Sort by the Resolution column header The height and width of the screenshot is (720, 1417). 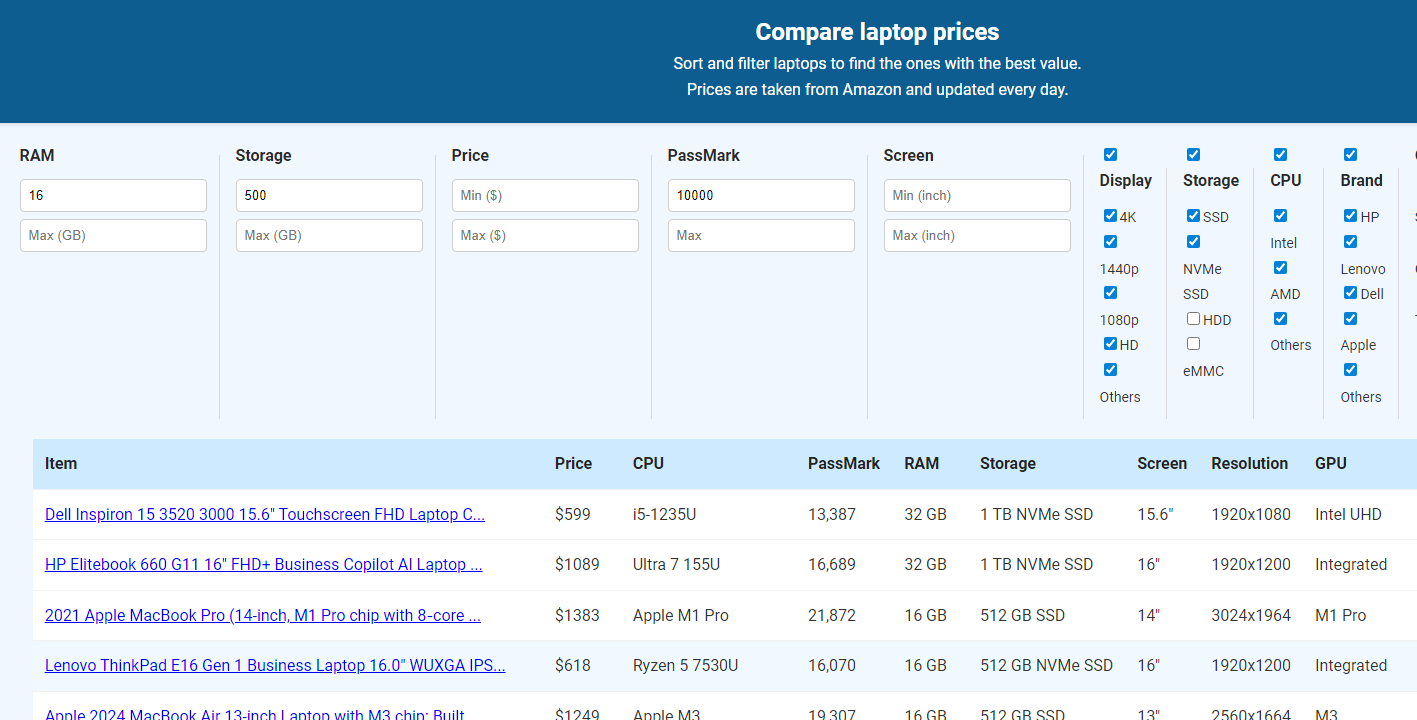(1249, 463)
